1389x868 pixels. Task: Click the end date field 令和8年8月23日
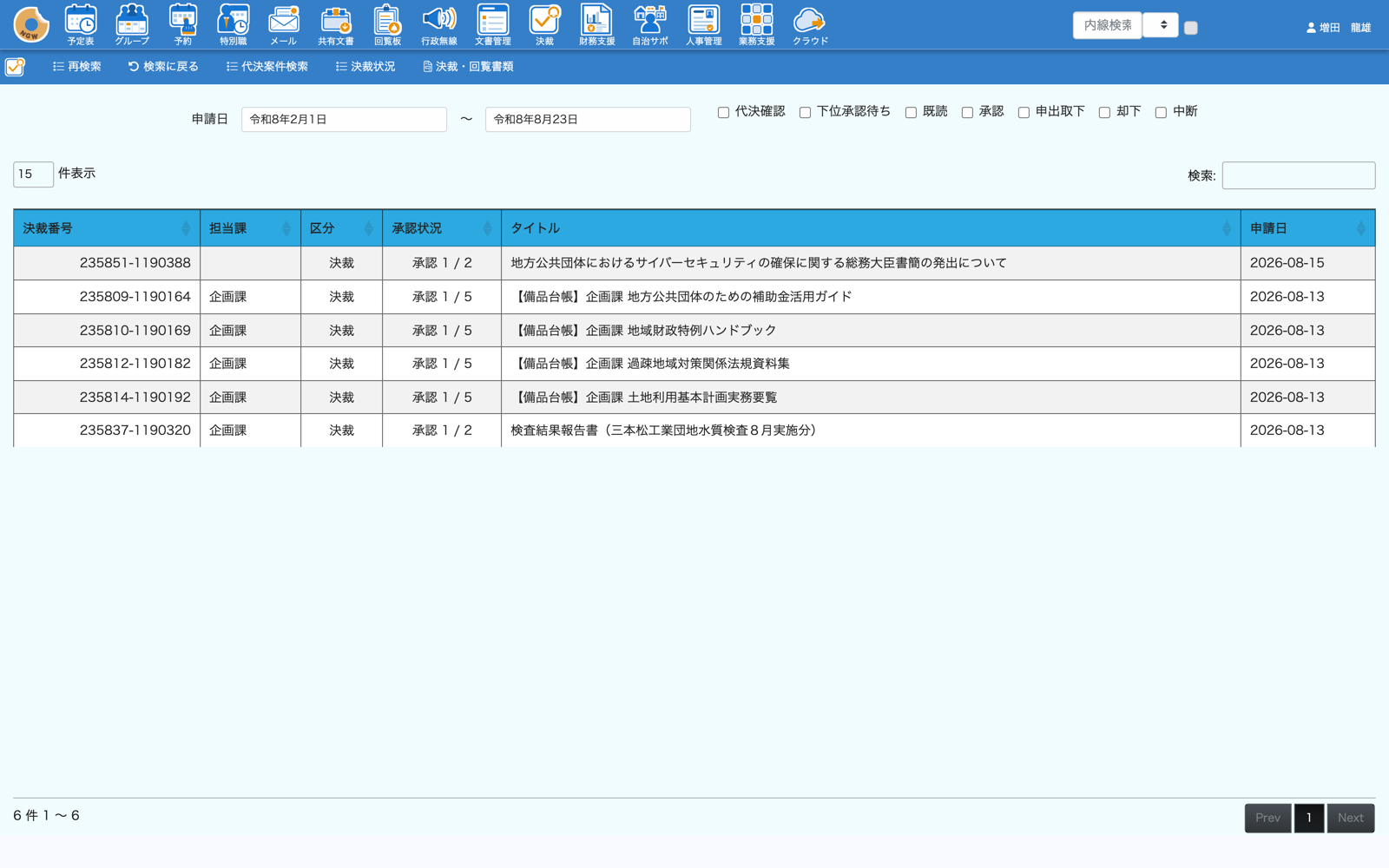pyautogui.click(x=588, y=120)
